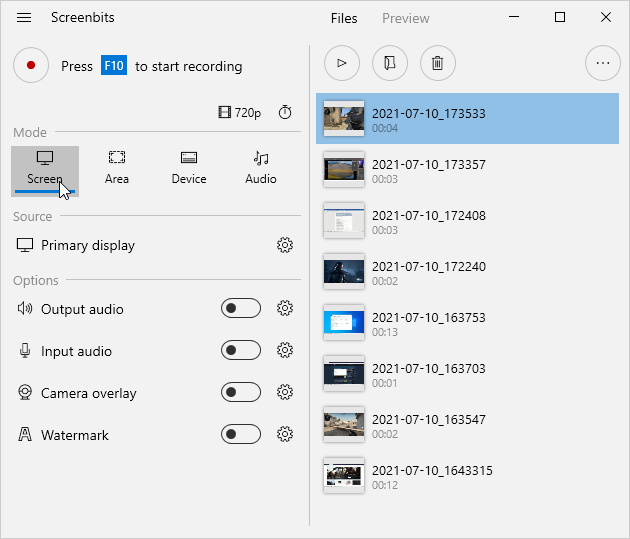Viewport: 630px width, 539px height.
Task: Play the selected recording
Action: [342, 63]
